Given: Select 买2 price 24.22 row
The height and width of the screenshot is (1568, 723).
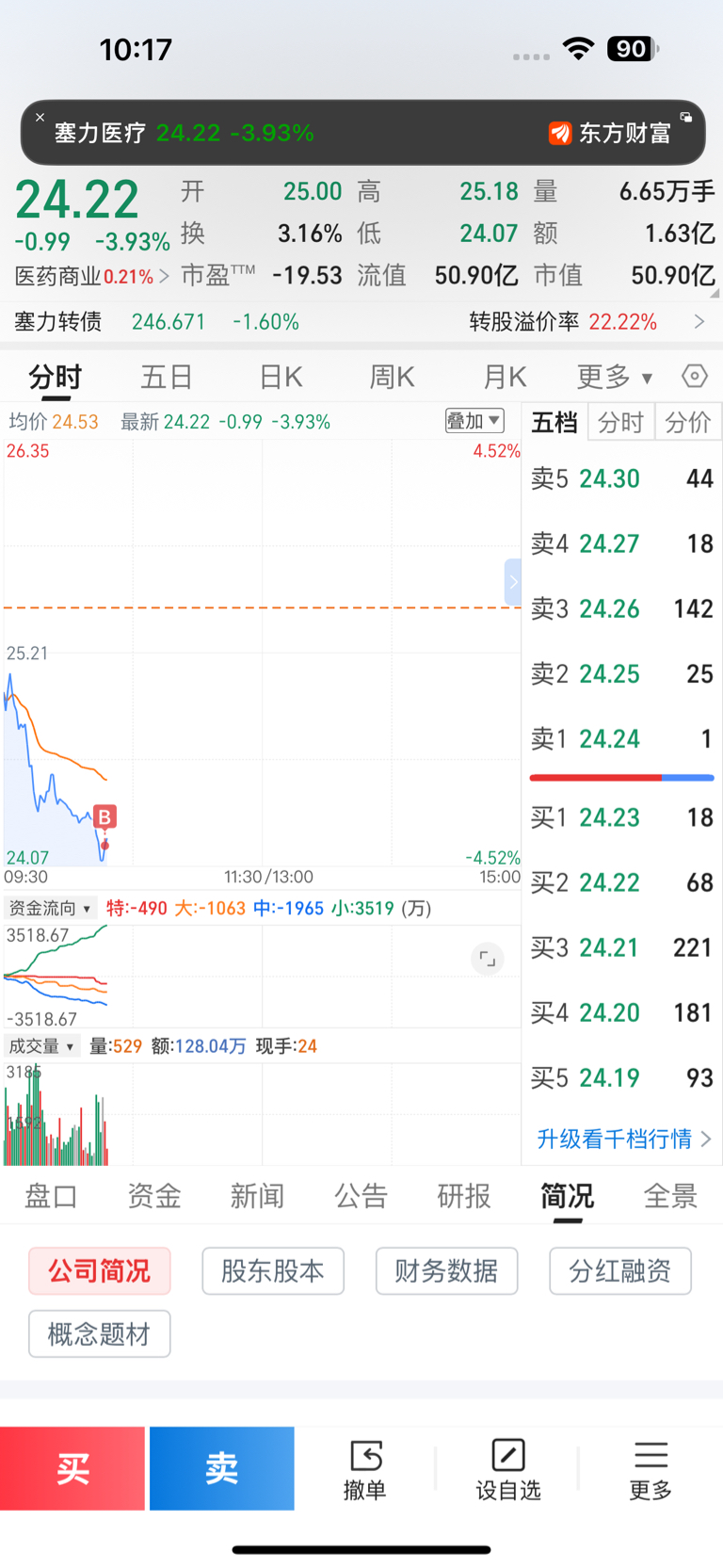Looking at the screenshot, I should coord(622,882).
